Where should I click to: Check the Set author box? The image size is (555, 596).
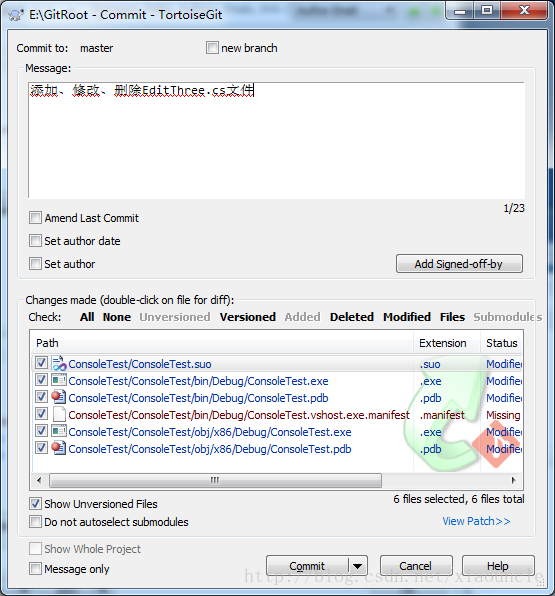click(x=35, y=263)
